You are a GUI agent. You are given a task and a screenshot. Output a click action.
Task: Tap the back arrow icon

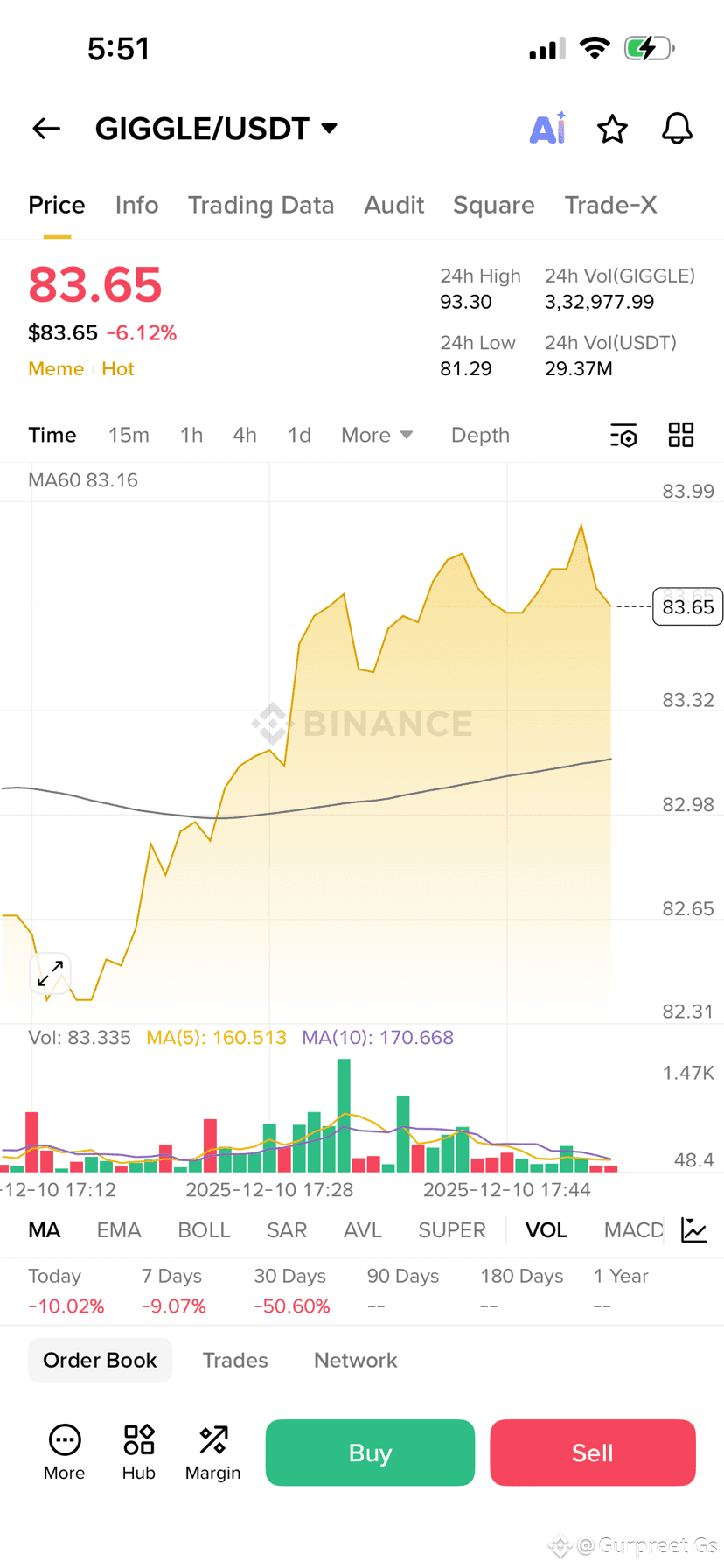point(46,129)
